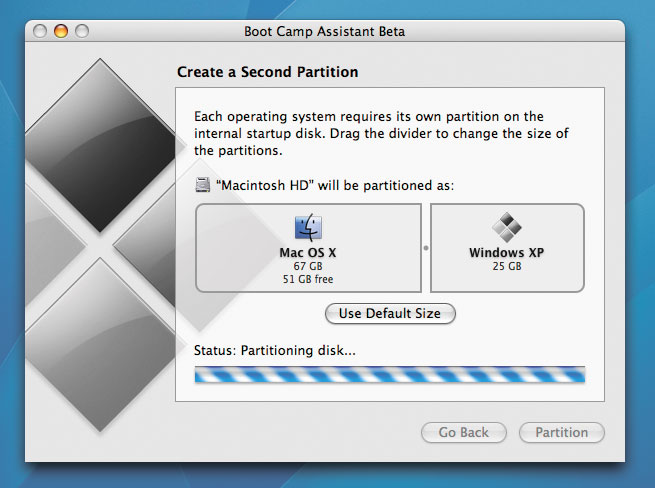
Task: Click "Macintosh HD will be partitioned as" text
Action: [335, 185]
